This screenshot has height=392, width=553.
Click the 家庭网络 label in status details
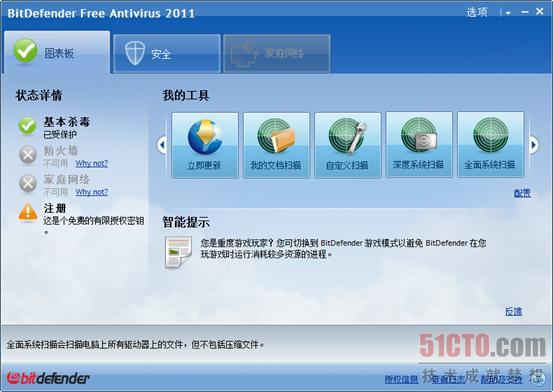click(67, 180)
